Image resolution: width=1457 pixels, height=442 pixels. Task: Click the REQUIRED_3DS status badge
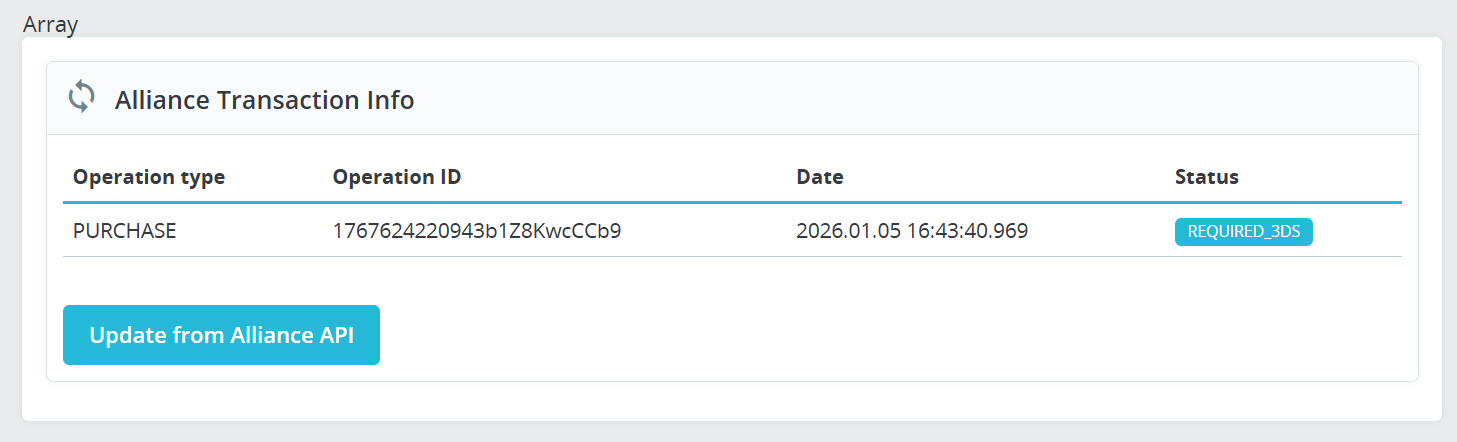coord(1243,231)
